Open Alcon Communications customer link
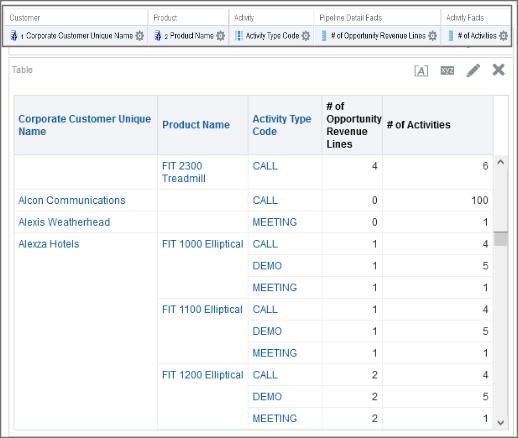The height and width of the screenshot is (438, 518). [72, 200]
